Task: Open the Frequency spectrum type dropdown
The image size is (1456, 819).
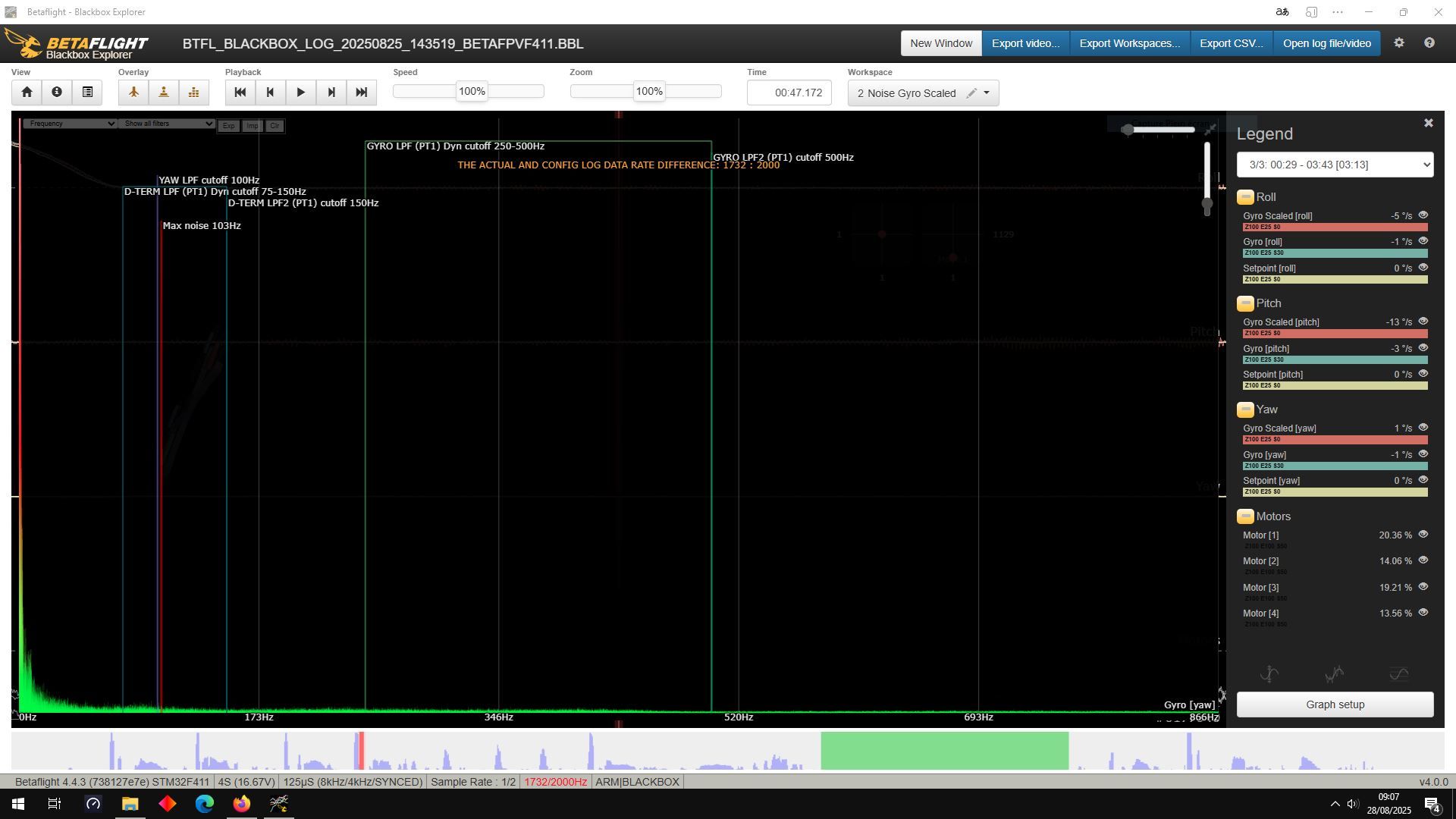Action: coord(69,124)
